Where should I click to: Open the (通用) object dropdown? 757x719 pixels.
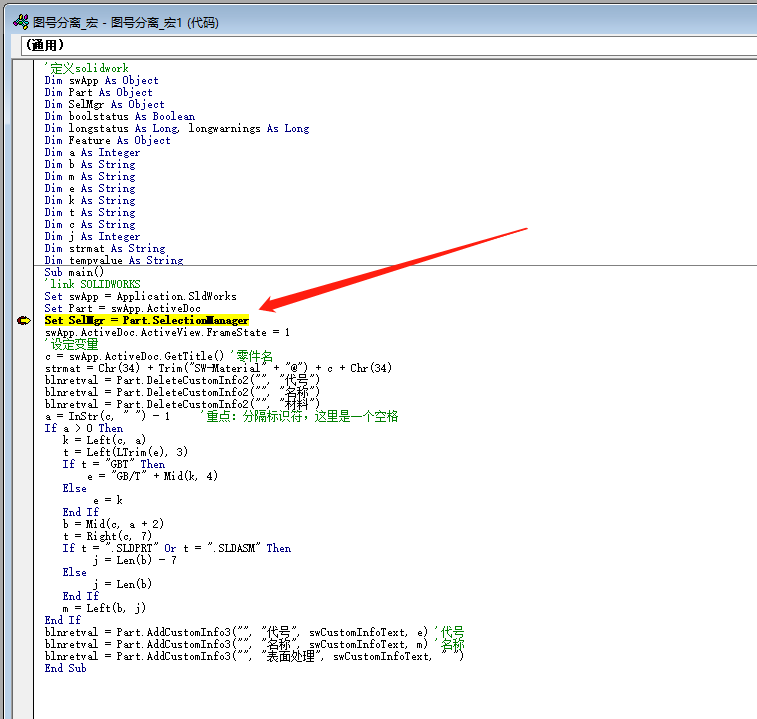(x=389, y=45)
